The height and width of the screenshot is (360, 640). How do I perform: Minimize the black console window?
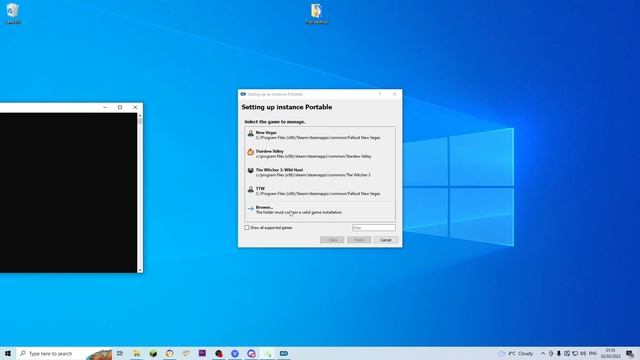point(105,107)
